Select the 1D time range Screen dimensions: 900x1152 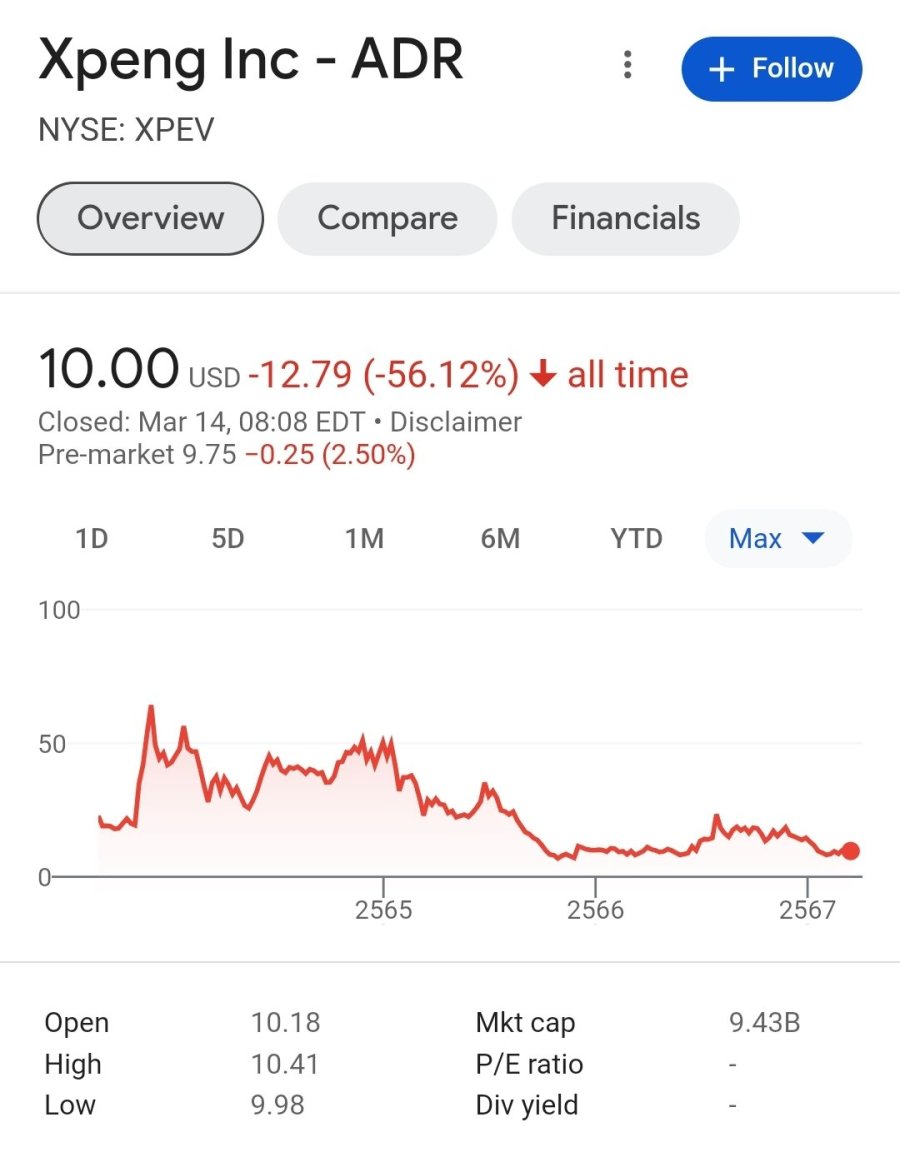pos(92,539)
